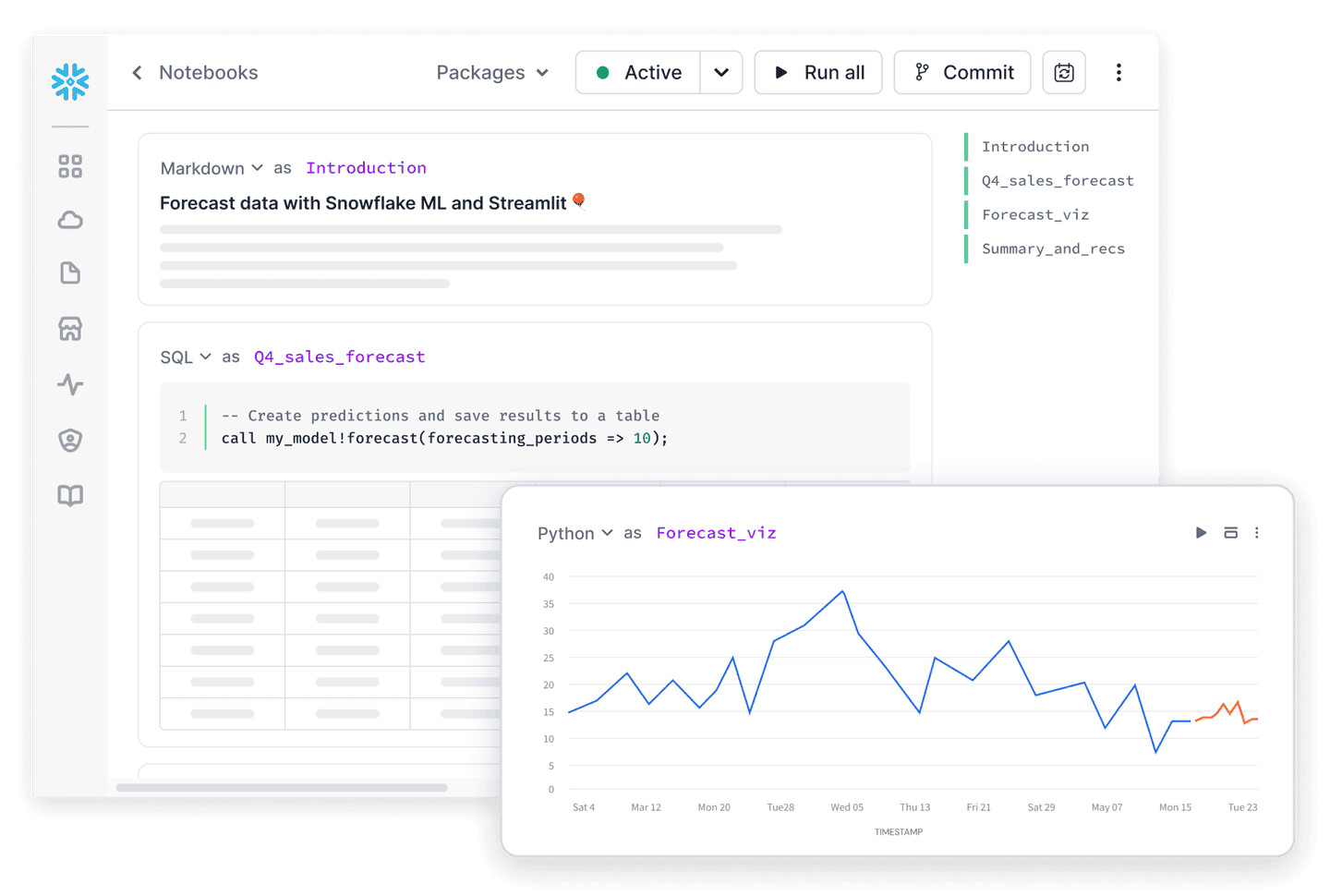Open the notebook three-dot more menu

(x=1118, y=73)
